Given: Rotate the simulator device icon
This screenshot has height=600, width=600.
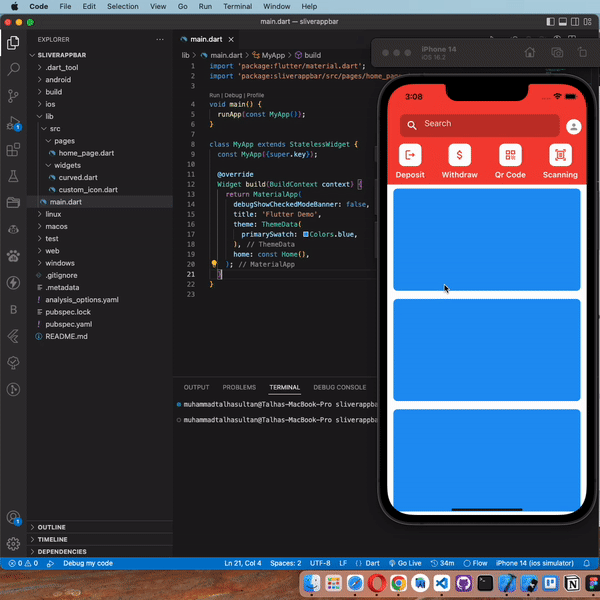Looking at the screenshot, I should tap(582, 52).
